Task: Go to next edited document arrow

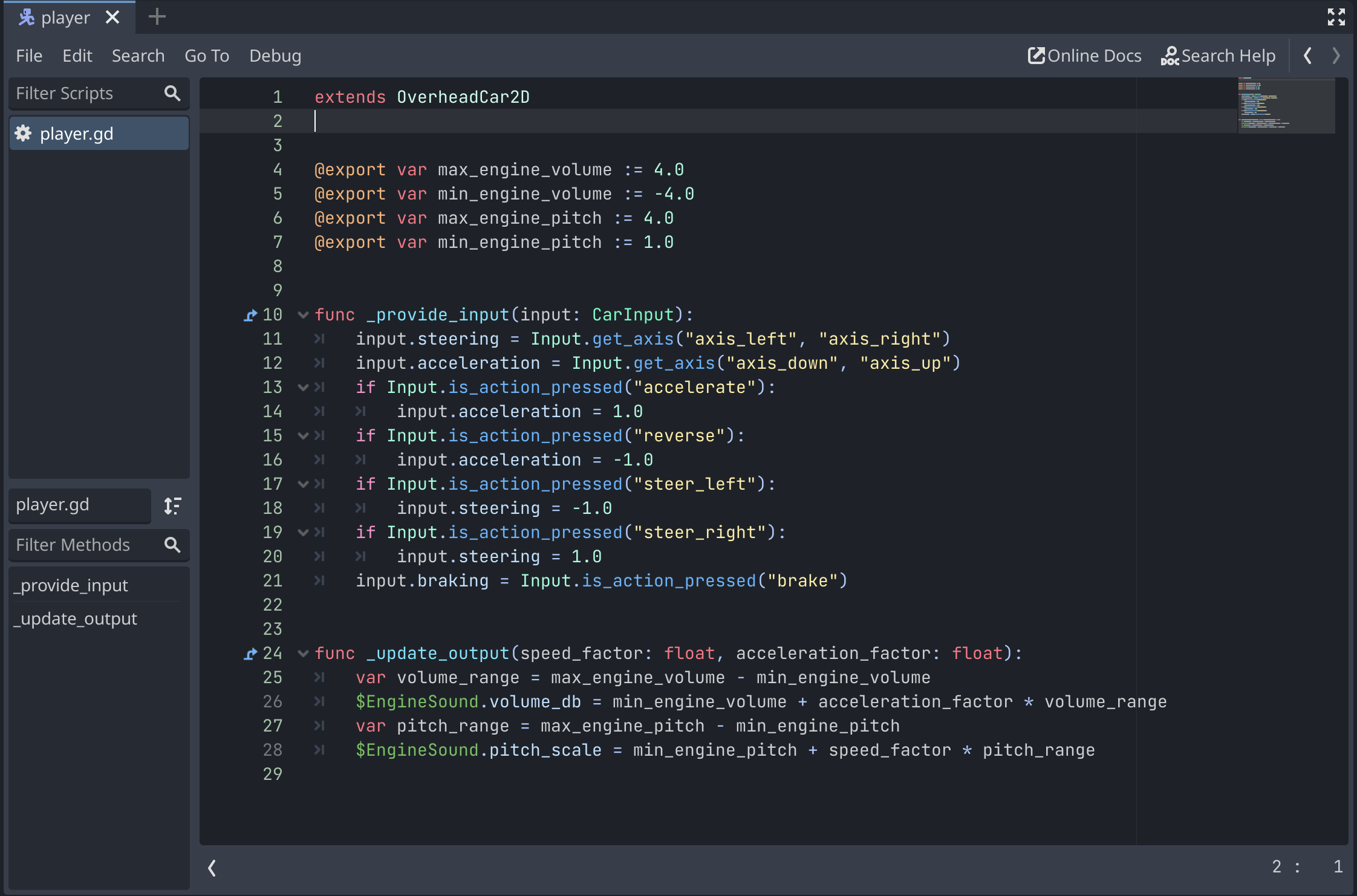Action: [x=1336, y=56]
